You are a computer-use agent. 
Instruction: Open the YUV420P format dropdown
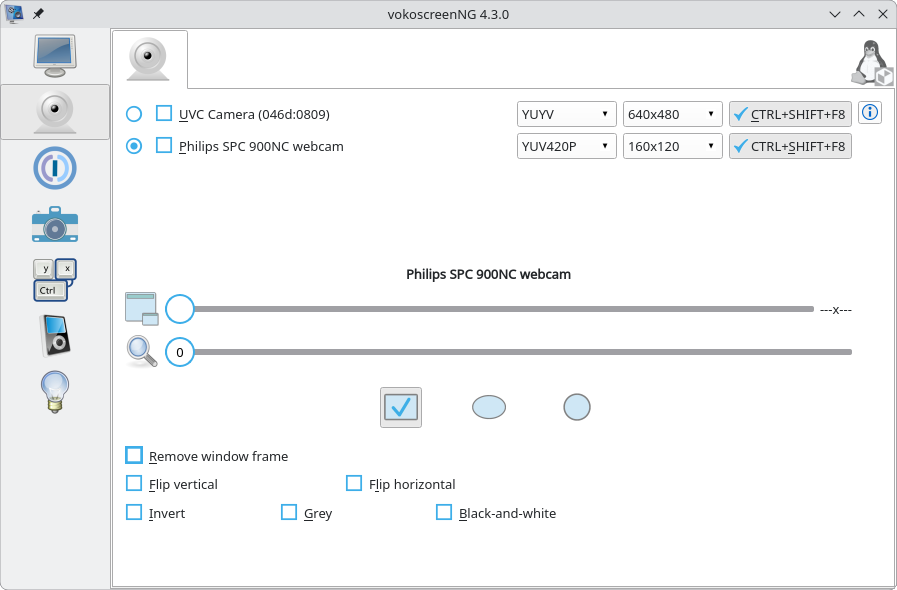(x=566, y=146)
